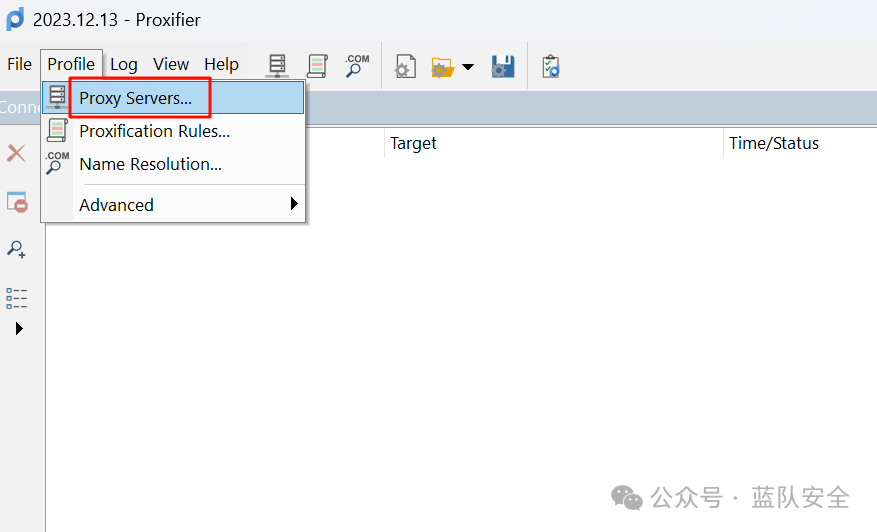Click the Proxifier logo in title bar
Viewport: 877px width, 532px height.
click(x=15, y=19)
